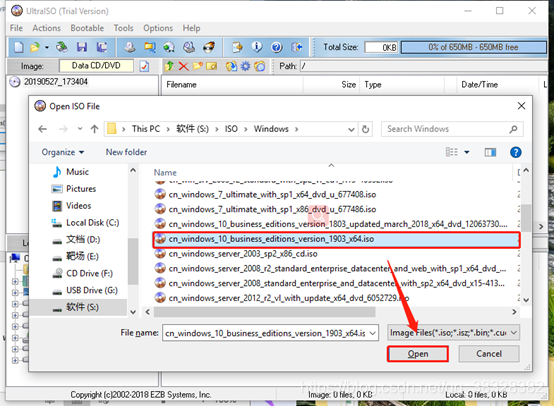Click the Open file folder toolbar icon

click(x=35, y=47)
